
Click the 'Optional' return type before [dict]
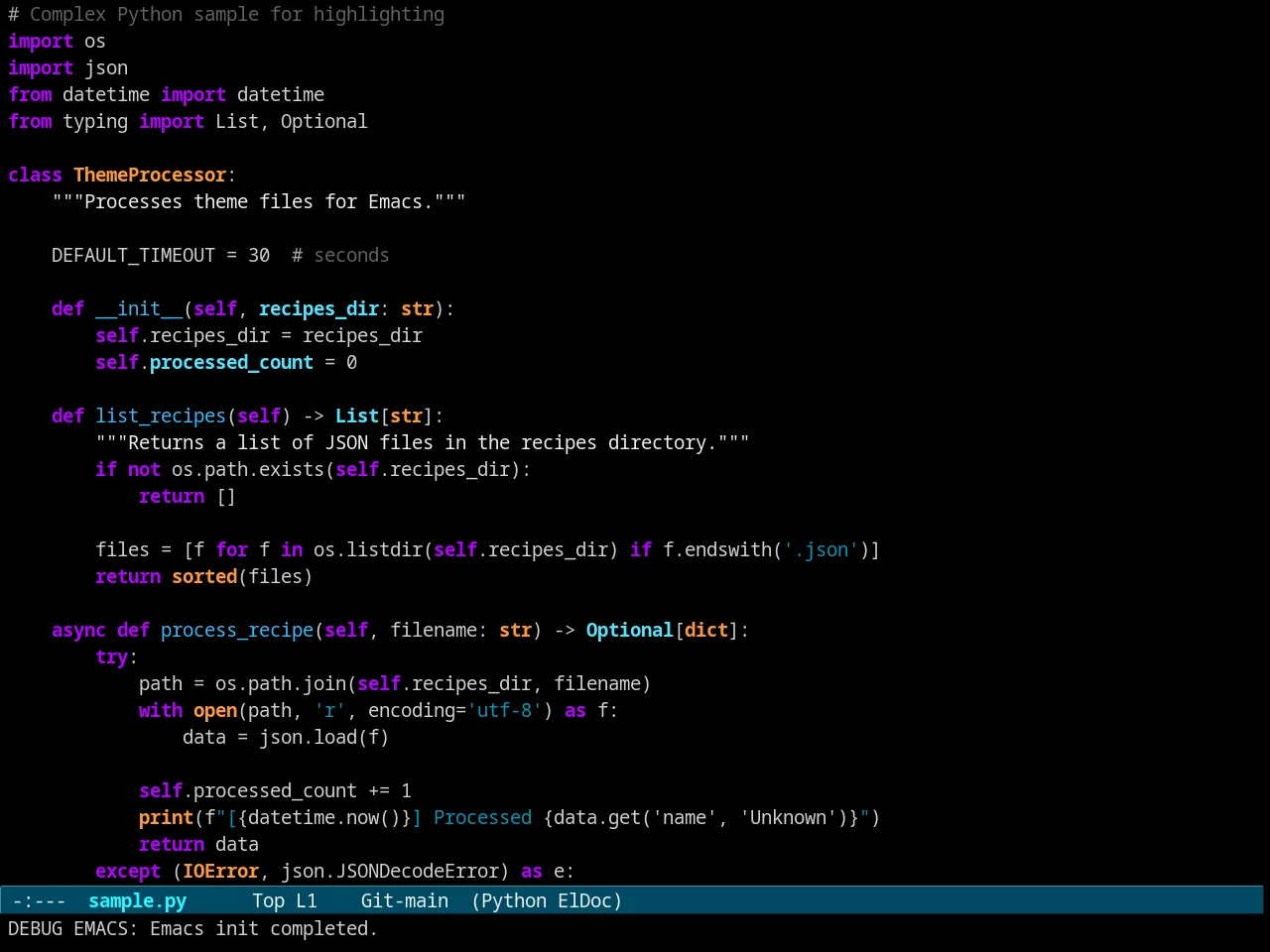pyautogui.click(x=629, y=630)
